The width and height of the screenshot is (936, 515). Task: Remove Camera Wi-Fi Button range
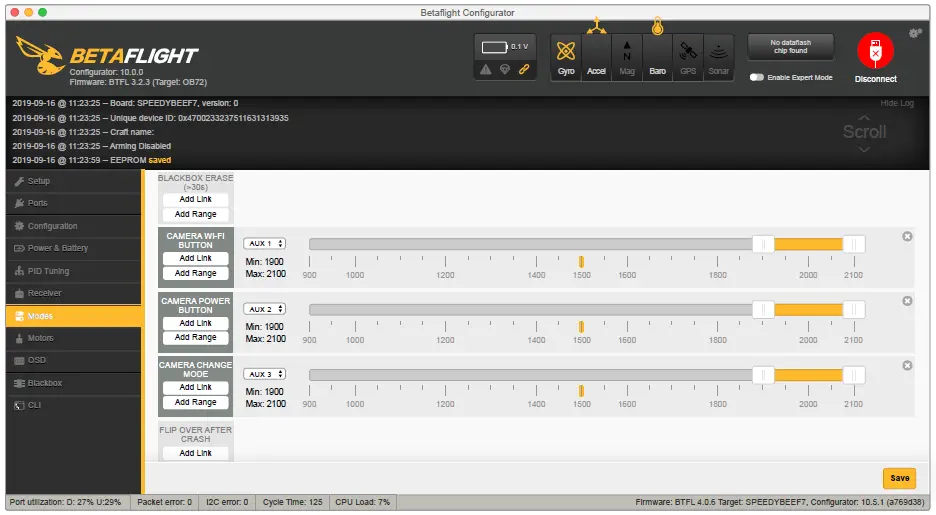(907, 236)
